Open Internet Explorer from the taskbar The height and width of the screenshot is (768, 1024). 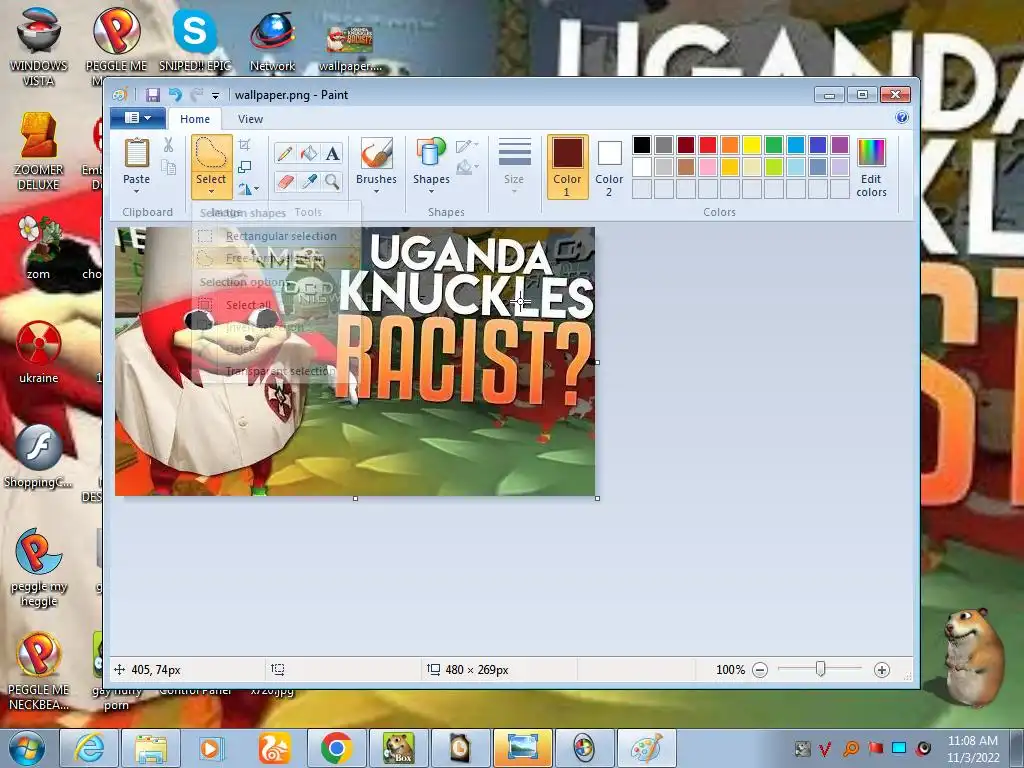(89, 748)
